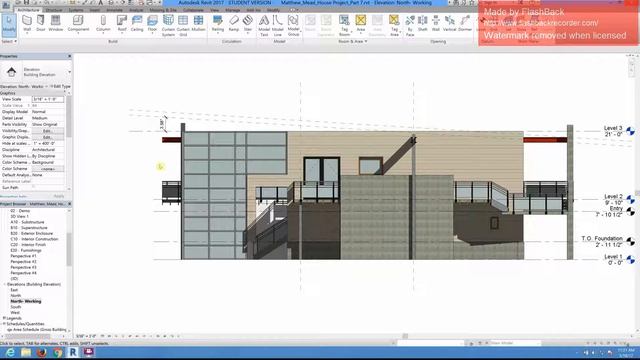Viewport: 640px width, 360px height.
Task: Open the View ribbon tab
Action: [214, 10]
